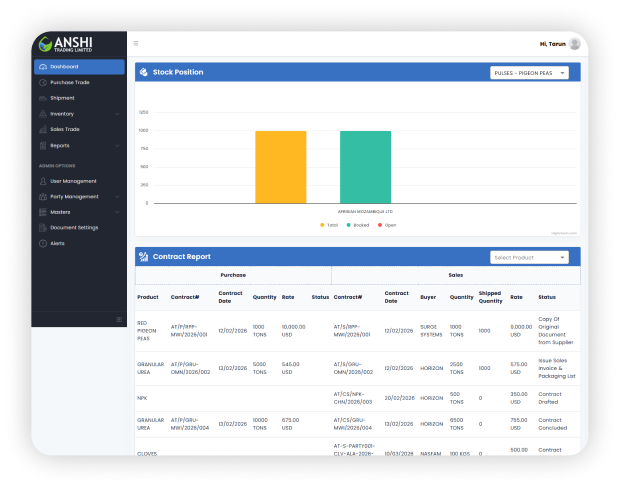Click the Product column header
Image resolution: width=620 pixels, height=487 pixels.
click(148, 297)
